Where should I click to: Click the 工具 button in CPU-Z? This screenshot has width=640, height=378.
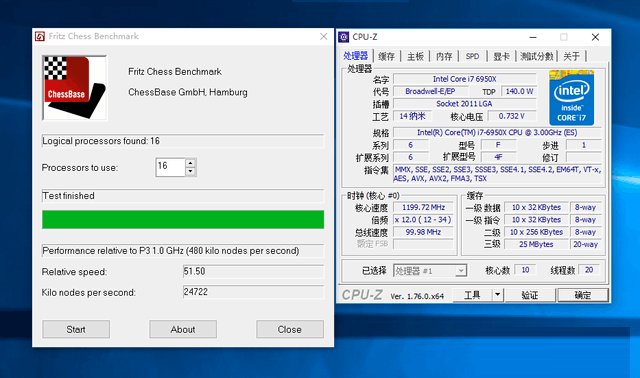click(473, 295)
